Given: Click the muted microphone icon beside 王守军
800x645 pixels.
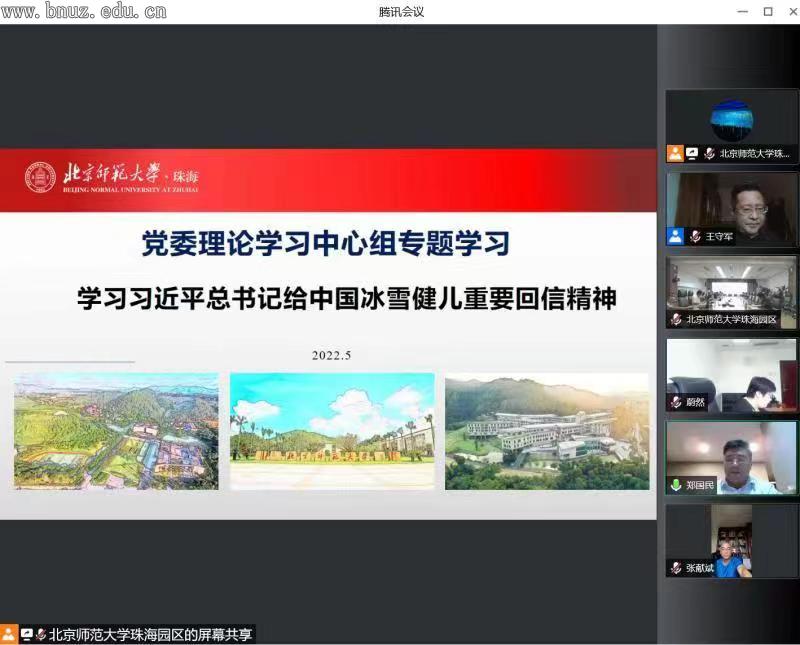Looking at the screenshot, I should pos(694,237).
